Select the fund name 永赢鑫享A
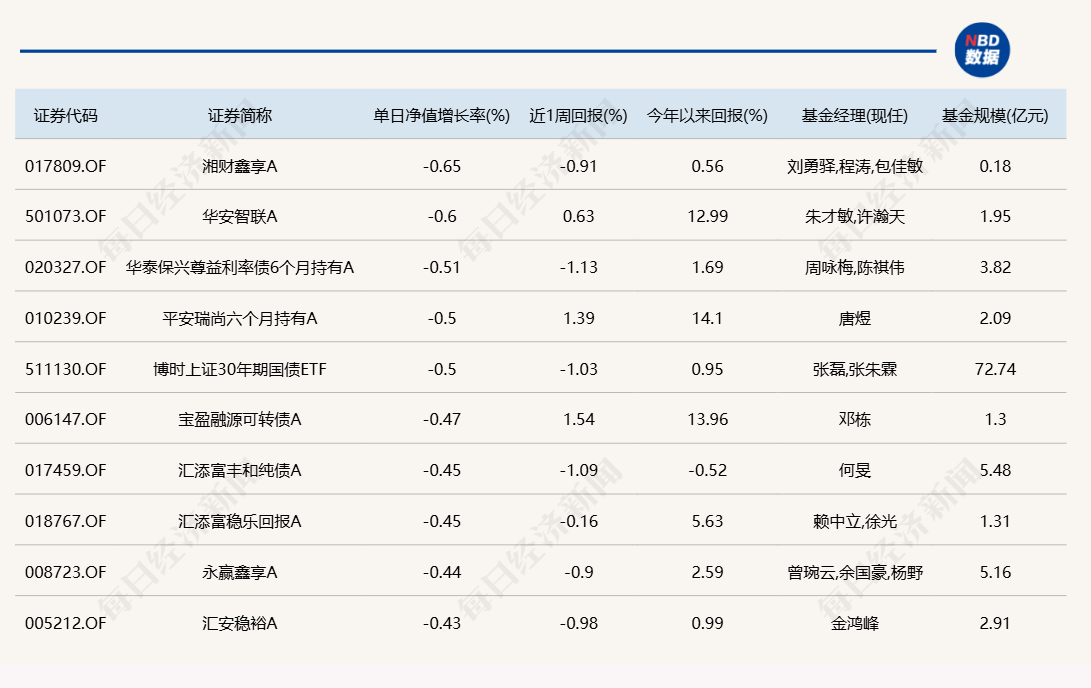This screenshot has width=1091, height=688. point(239,572)
